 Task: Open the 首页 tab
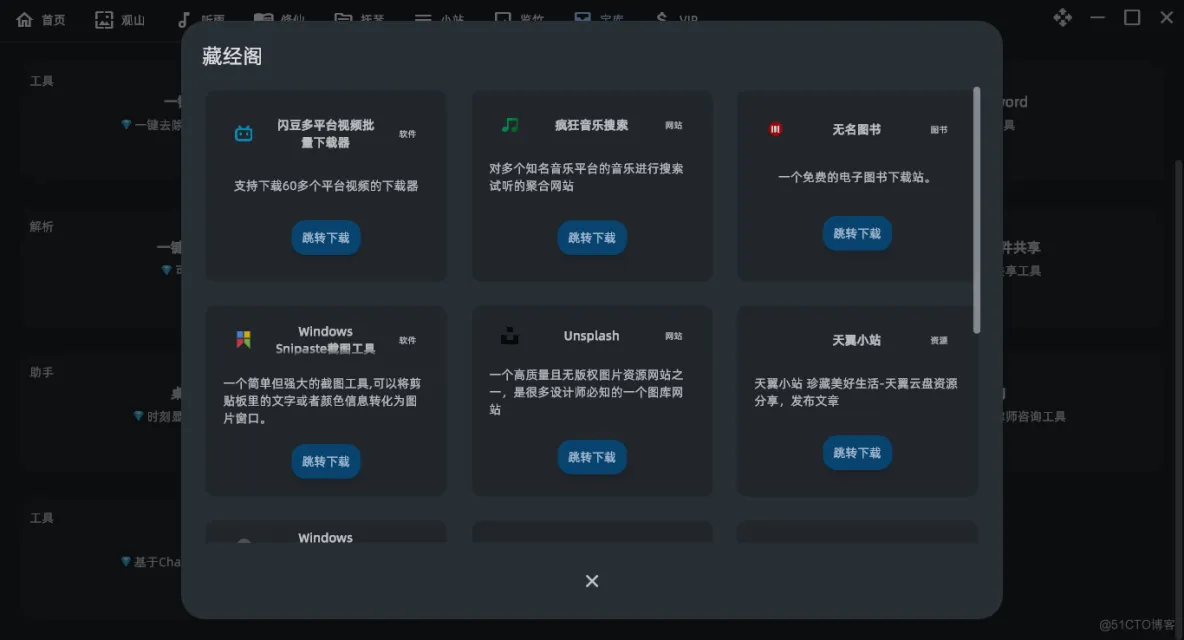click(41, 20)
